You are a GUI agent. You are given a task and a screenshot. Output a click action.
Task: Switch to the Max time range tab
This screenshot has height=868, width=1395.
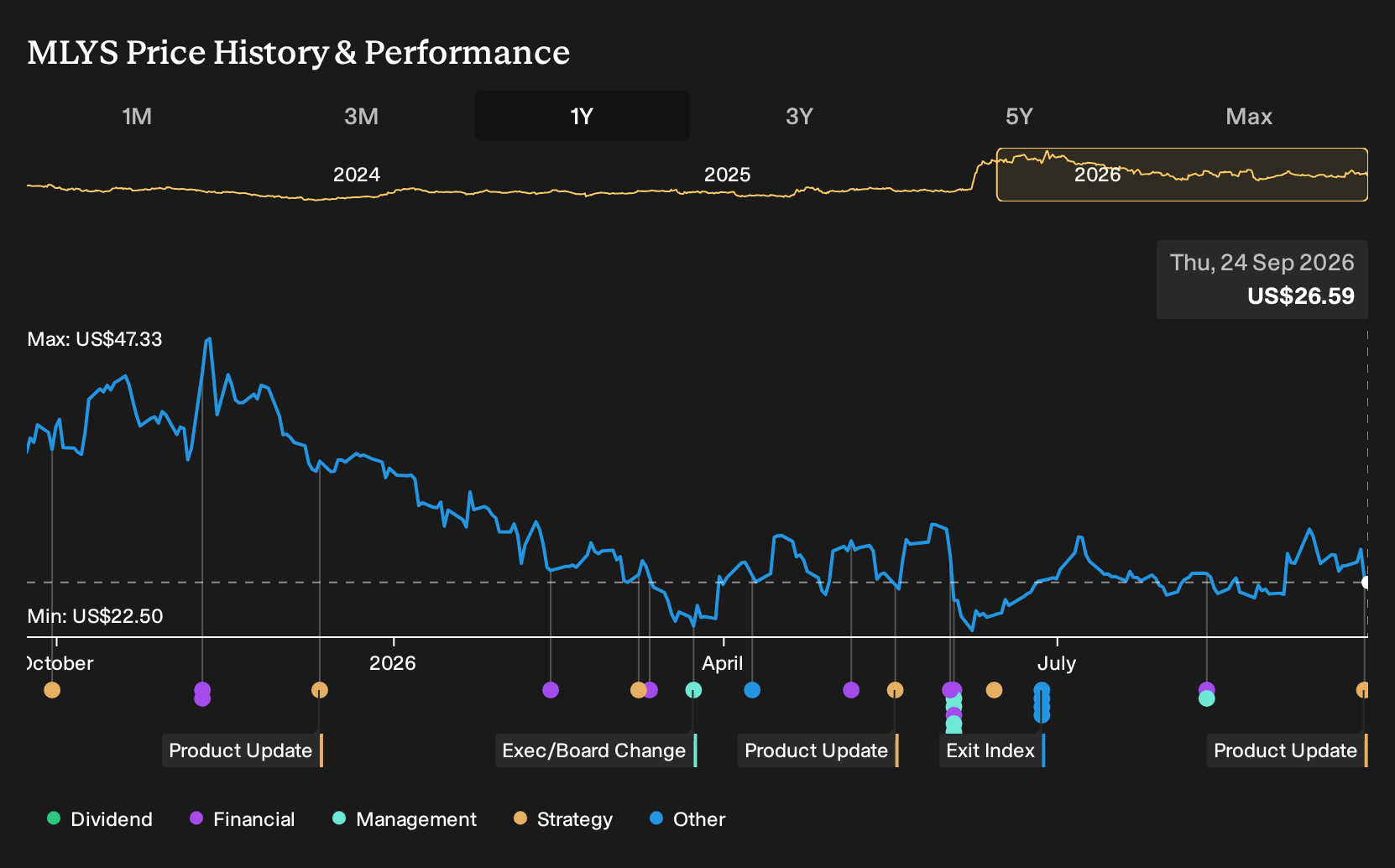(1249, 116)
